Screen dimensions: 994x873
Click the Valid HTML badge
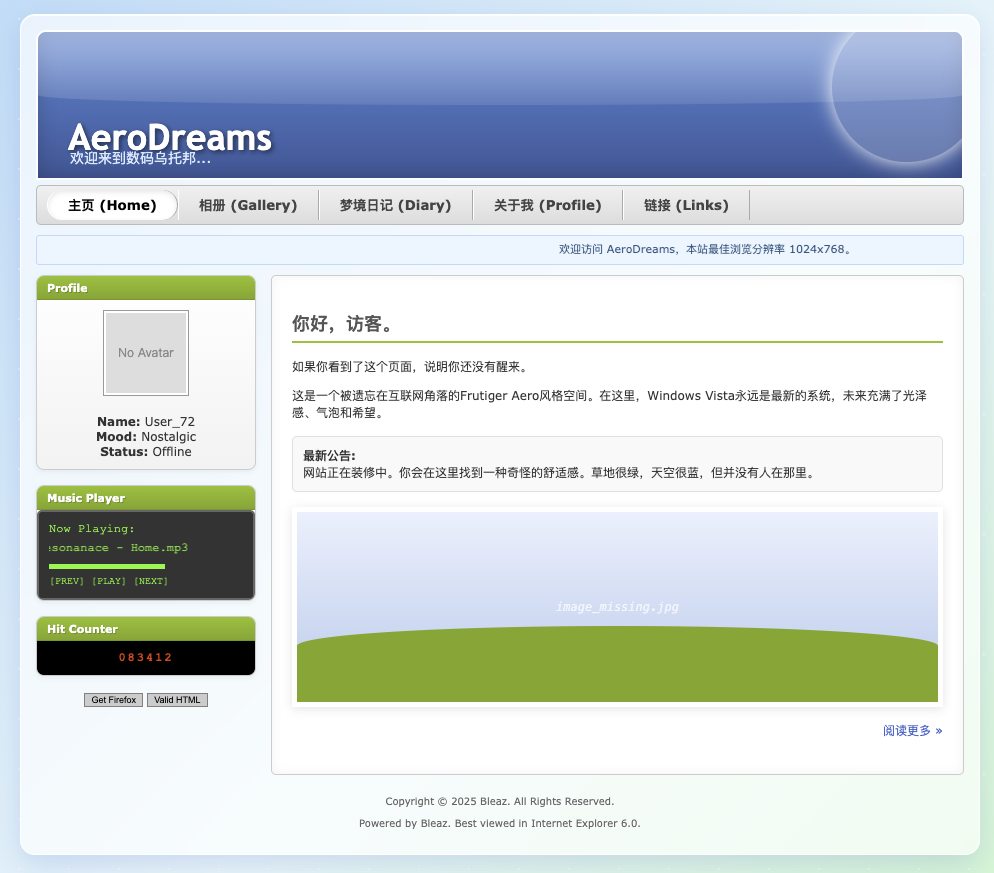(x=177, y=699)
